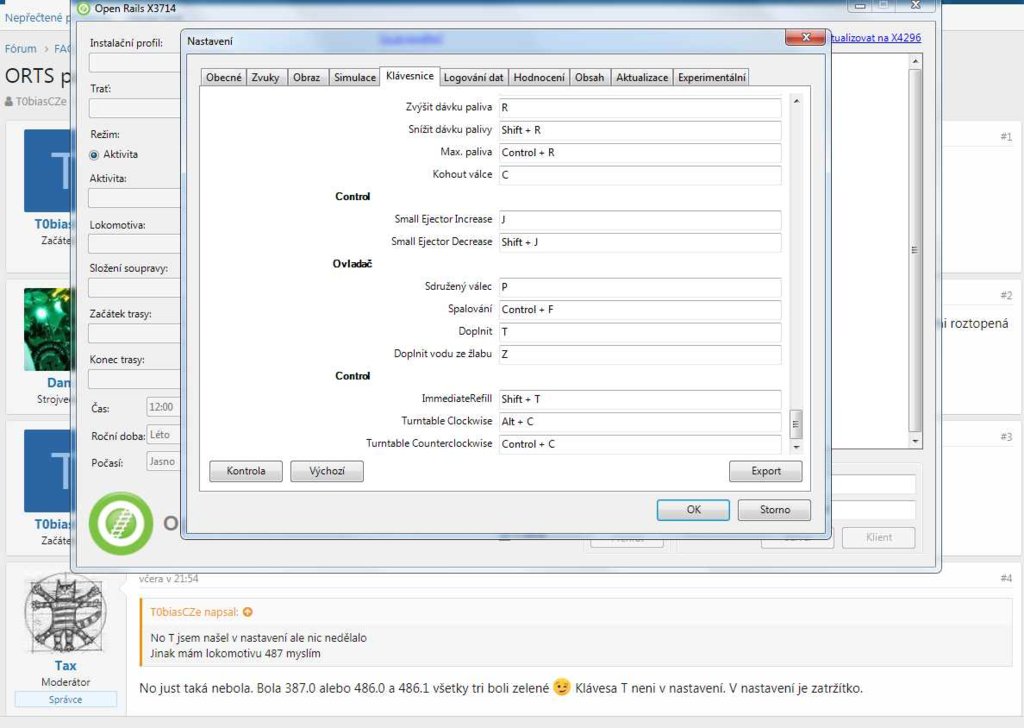The height and width of the screenshot is (728, 1024).
Task: Open the Simulace tab
Action: (x=355, y=77)
